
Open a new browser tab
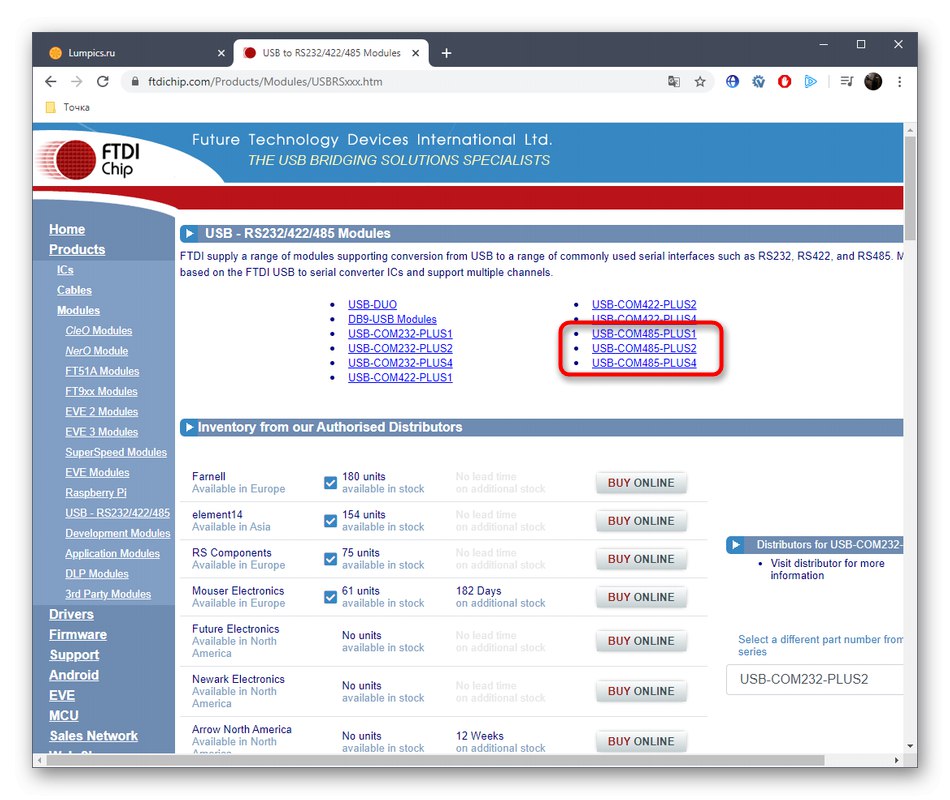pyautogui.click(x=447, y=53)
